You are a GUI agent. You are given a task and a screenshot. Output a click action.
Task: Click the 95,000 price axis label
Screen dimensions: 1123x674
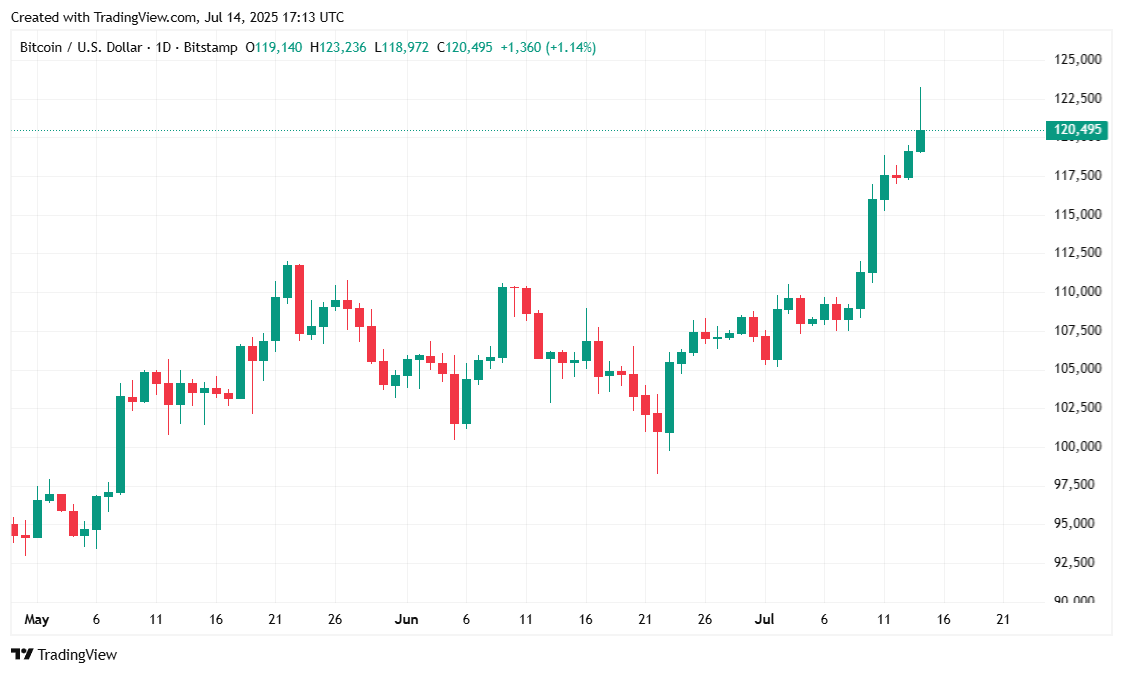coord(1078,523)
